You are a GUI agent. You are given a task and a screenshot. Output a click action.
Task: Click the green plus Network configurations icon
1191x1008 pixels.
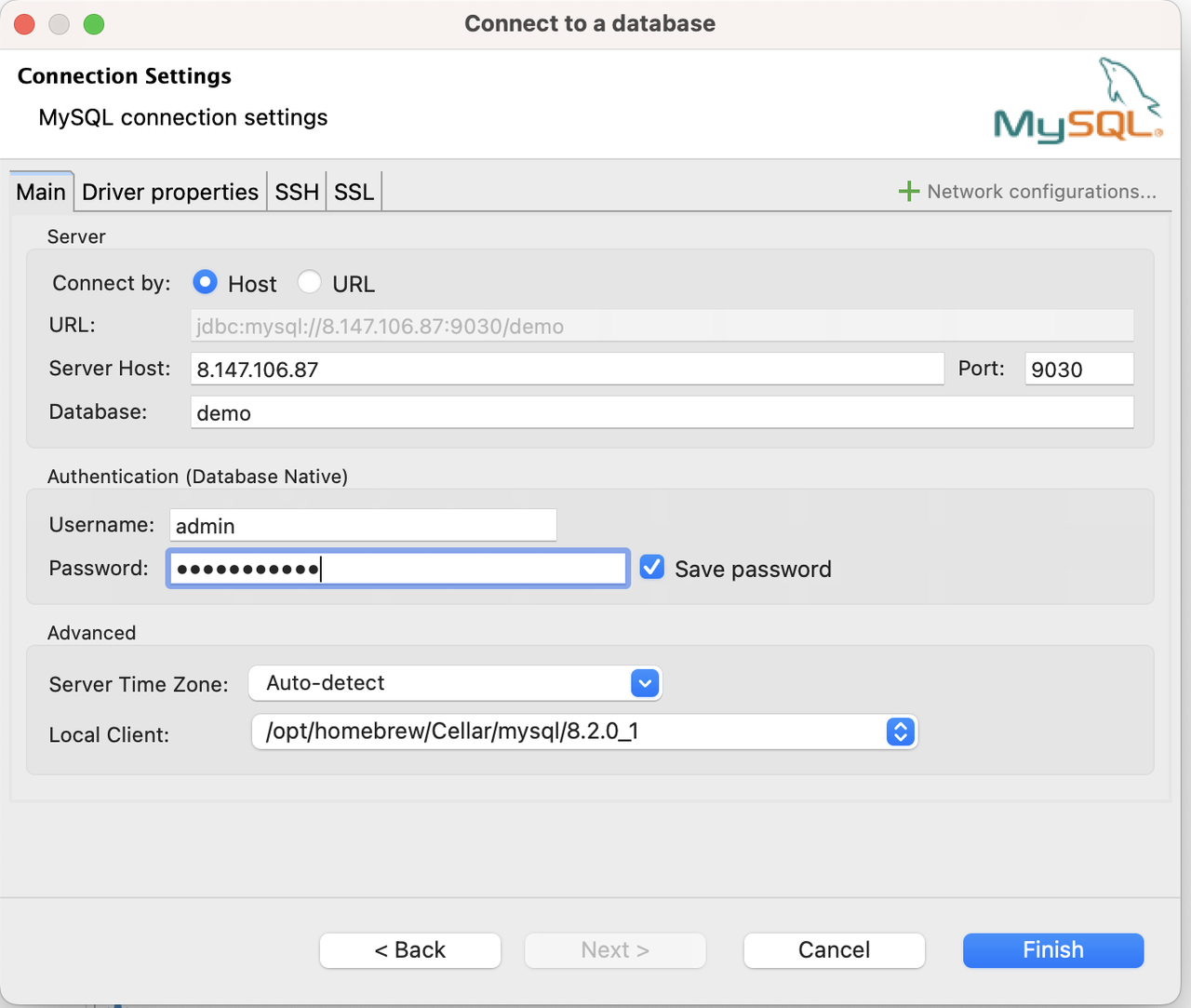coord(908,191)
